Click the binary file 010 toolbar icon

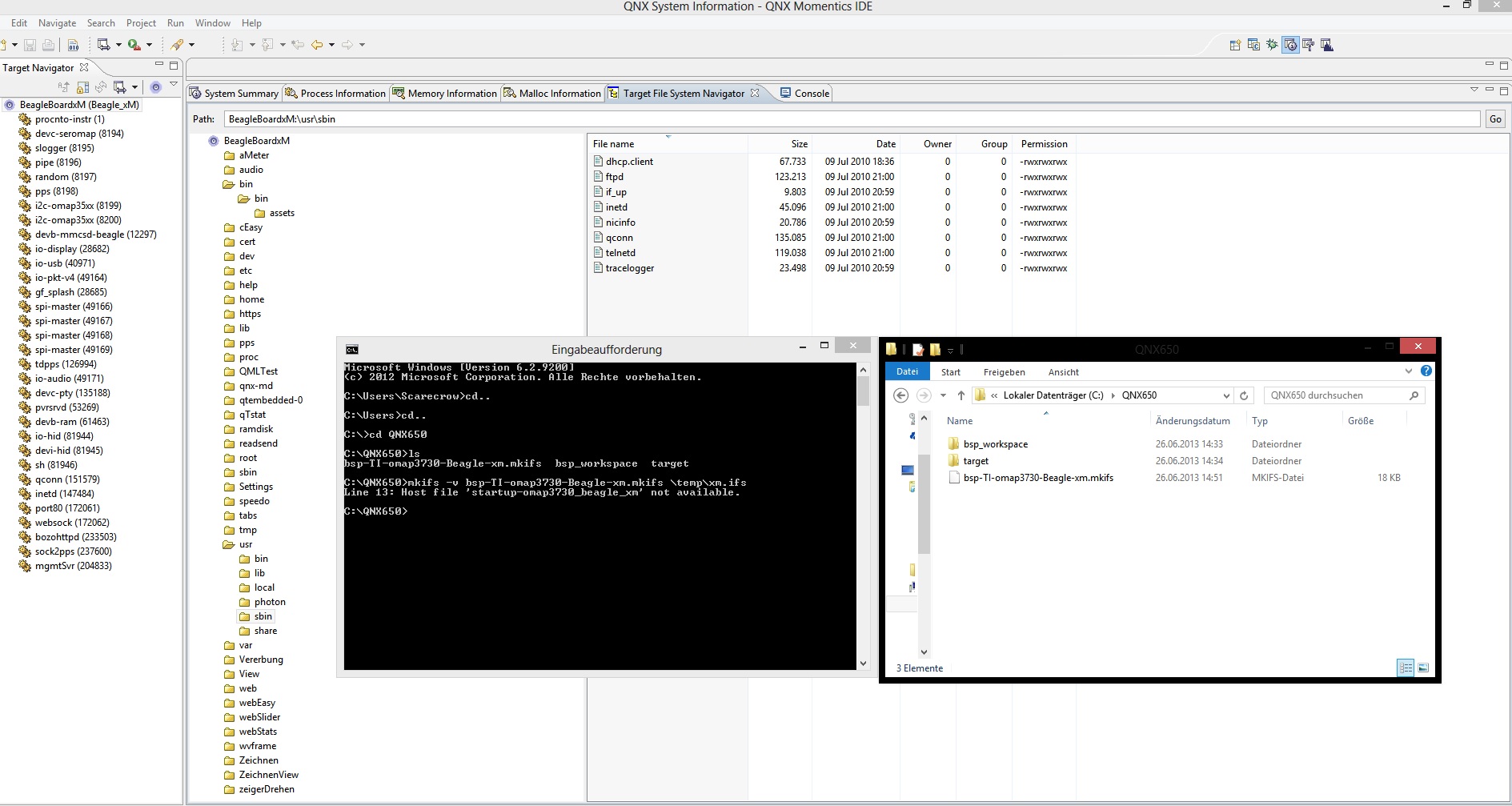coord(73,45)
